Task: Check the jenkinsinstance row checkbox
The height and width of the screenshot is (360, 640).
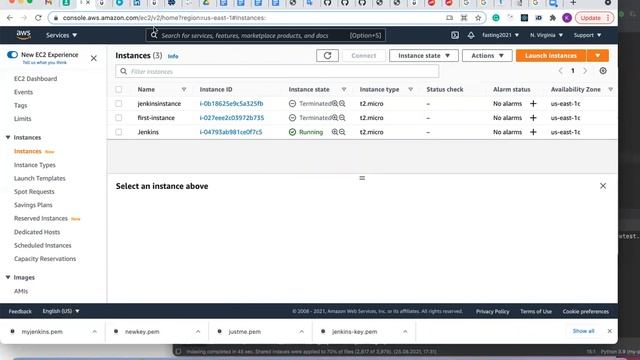Action: click(118, 104)
